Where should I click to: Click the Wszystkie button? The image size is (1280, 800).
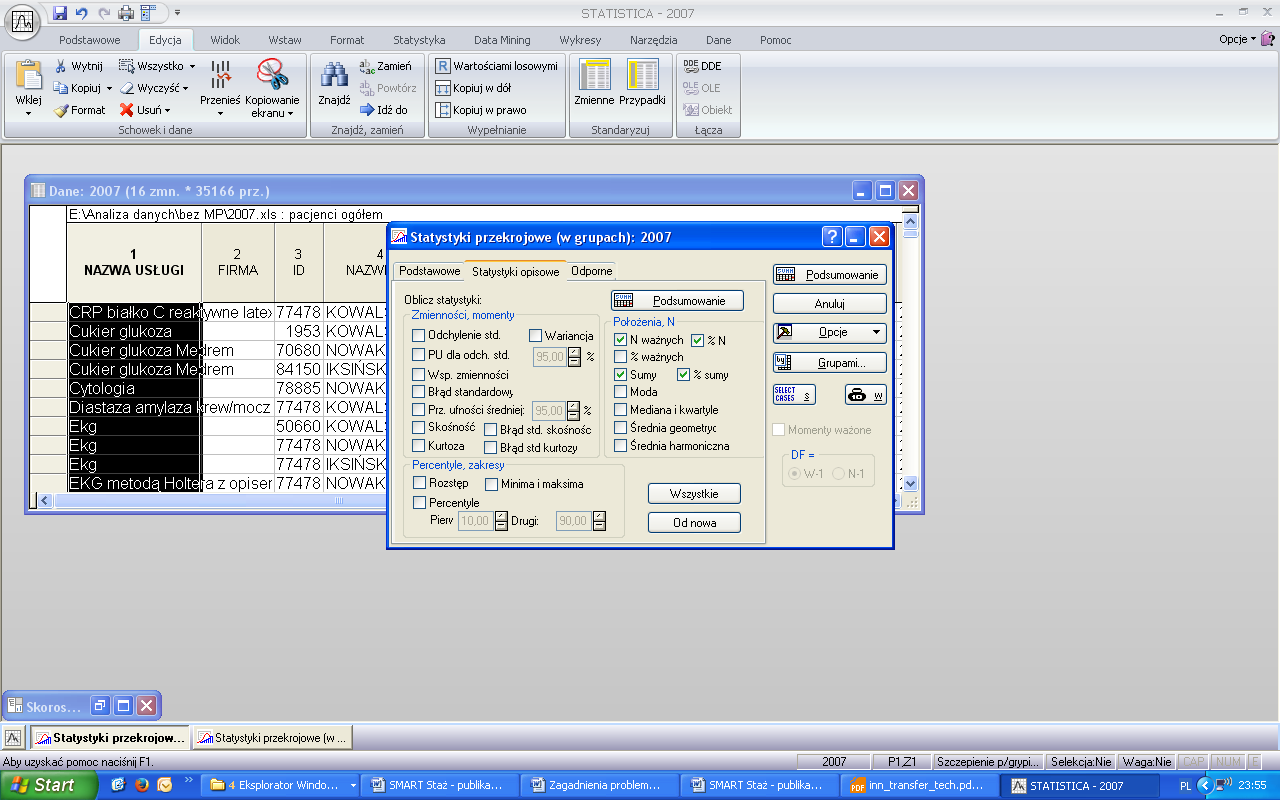click(694, 493)
